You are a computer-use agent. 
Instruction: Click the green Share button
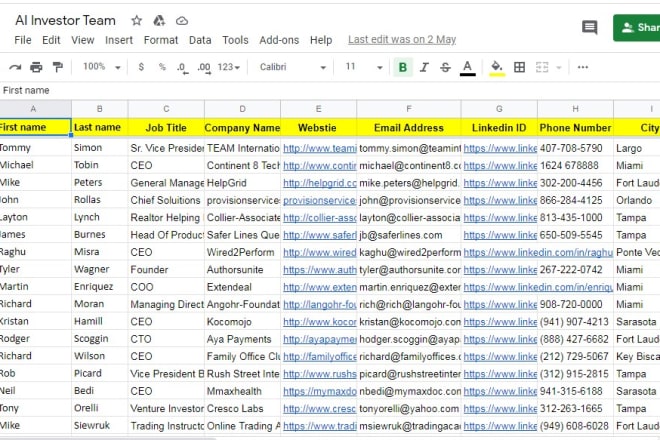(636, 28)
